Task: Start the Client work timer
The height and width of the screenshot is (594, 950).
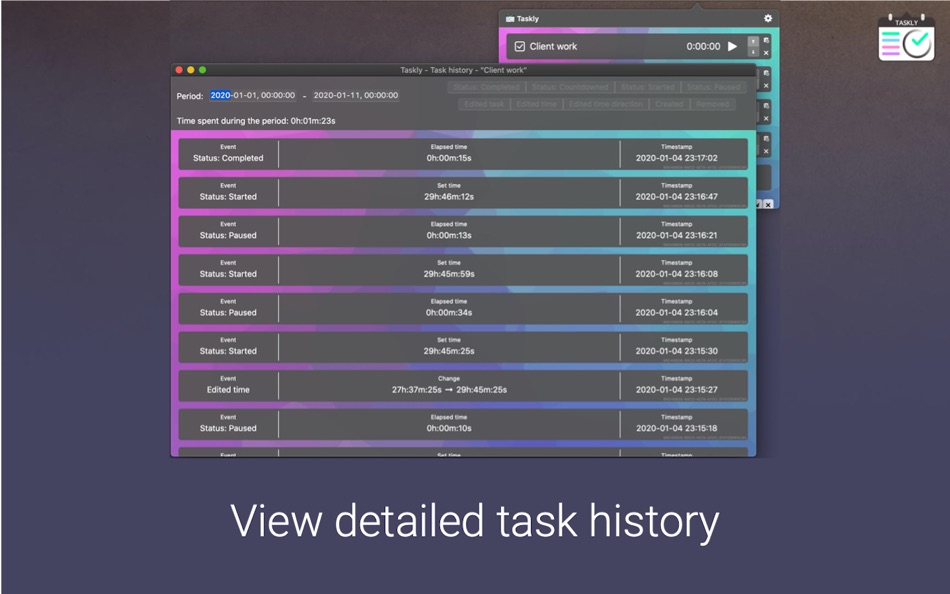Action: pyautogui.click(x=732, y=46)
